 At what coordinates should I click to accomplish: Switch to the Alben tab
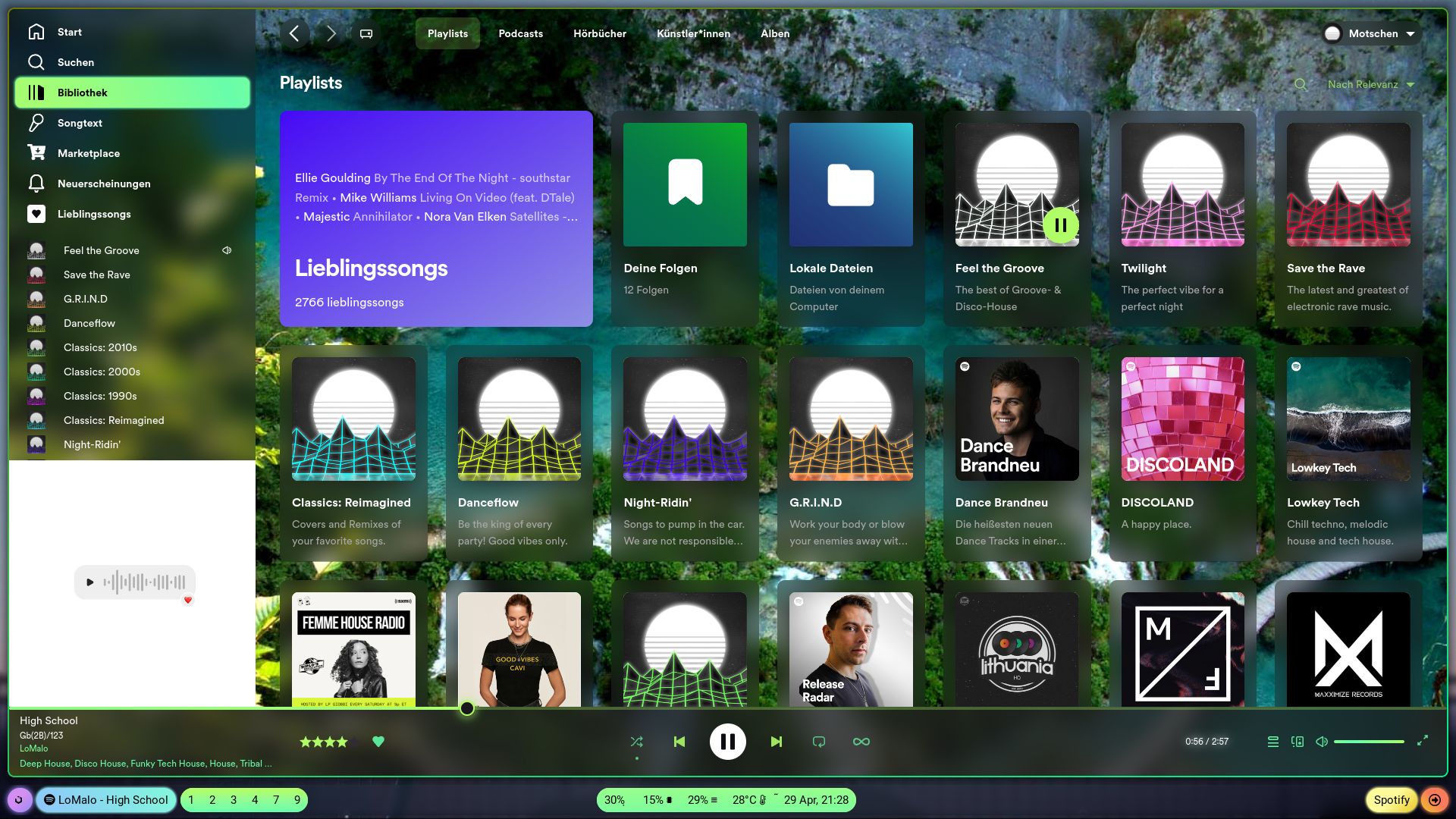[775, 33]
